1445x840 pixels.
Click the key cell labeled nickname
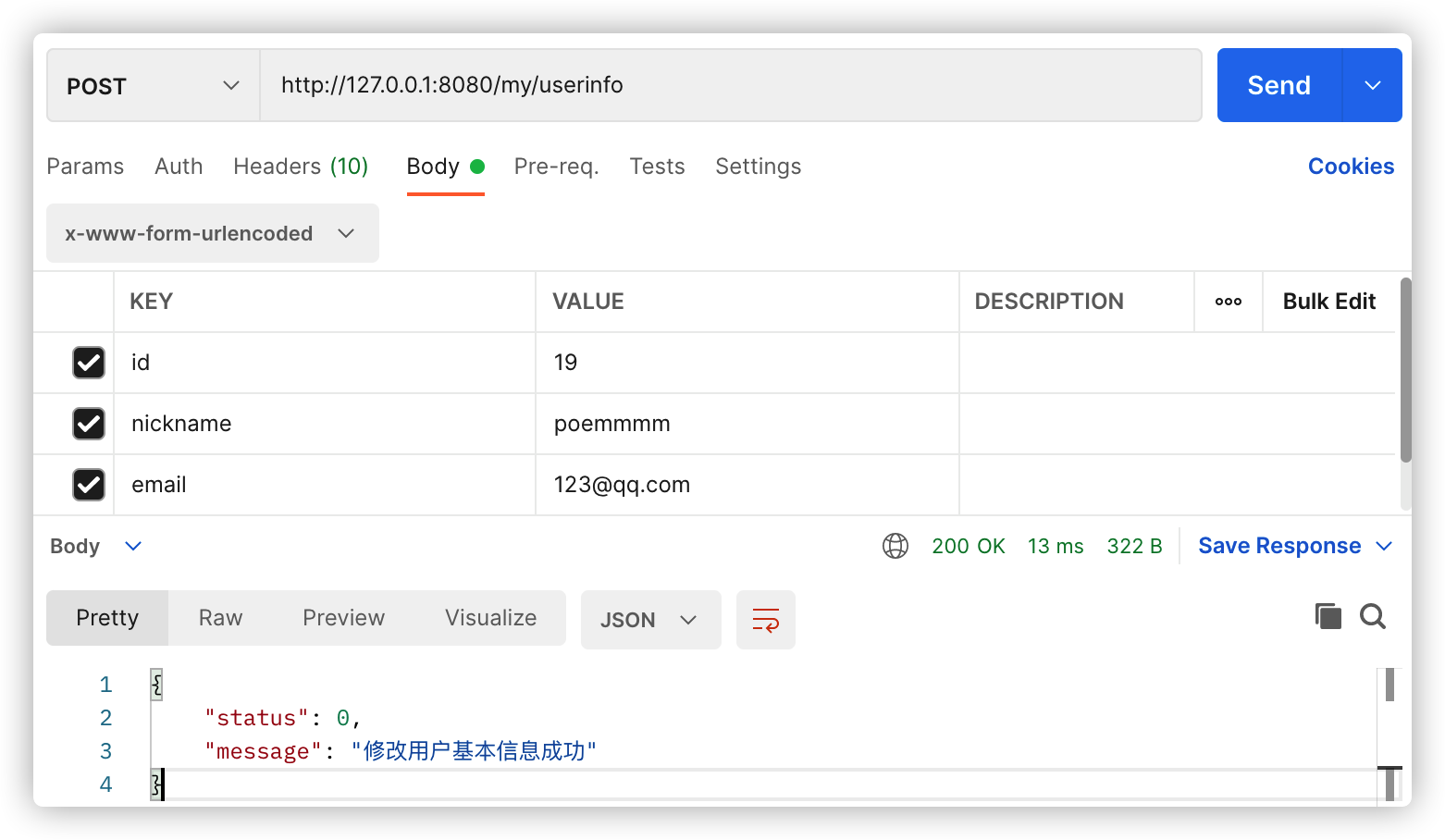click(325, 424)
